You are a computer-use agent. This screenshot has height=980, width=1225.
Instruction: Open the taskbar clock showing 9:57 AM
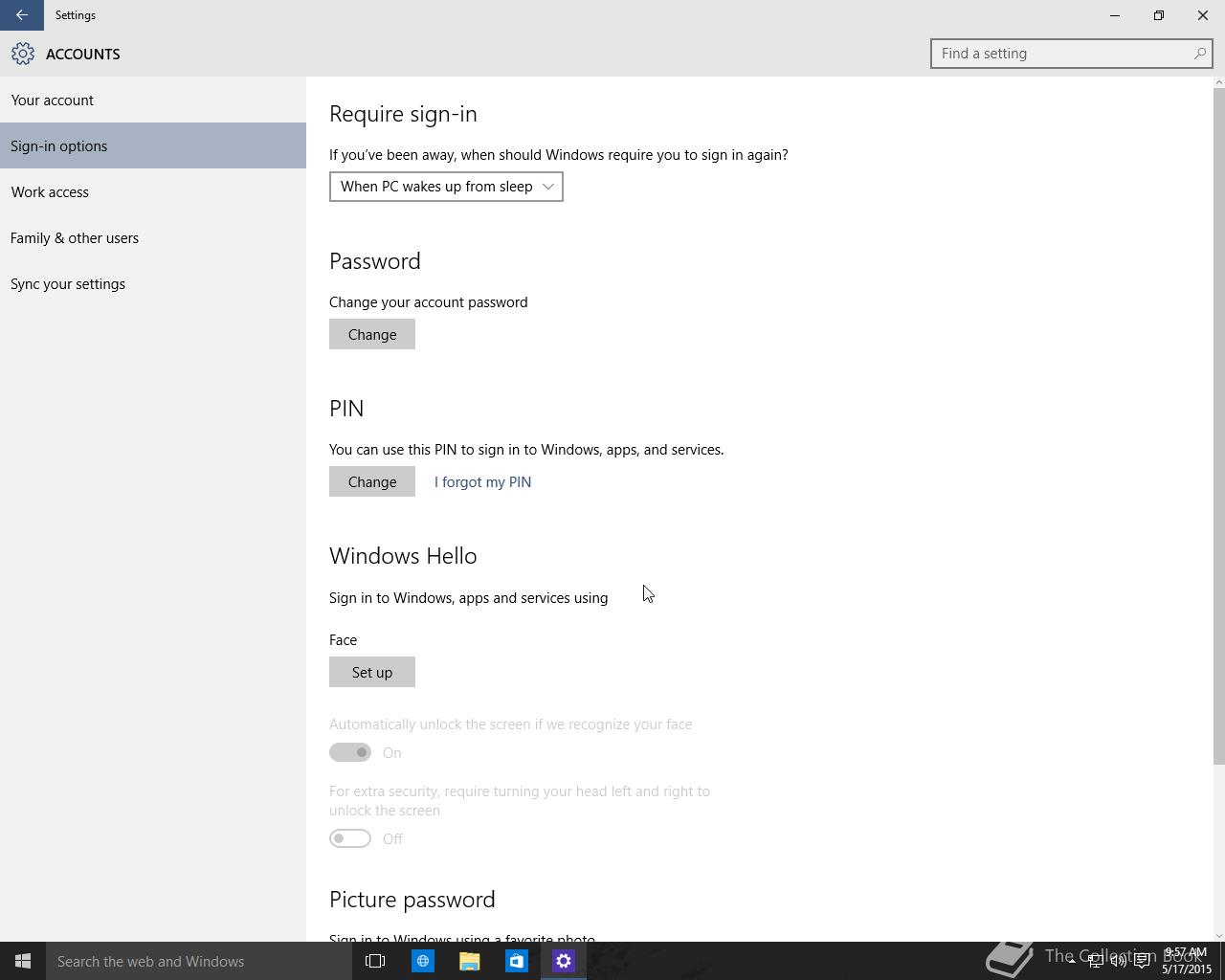pos(1187,961)
